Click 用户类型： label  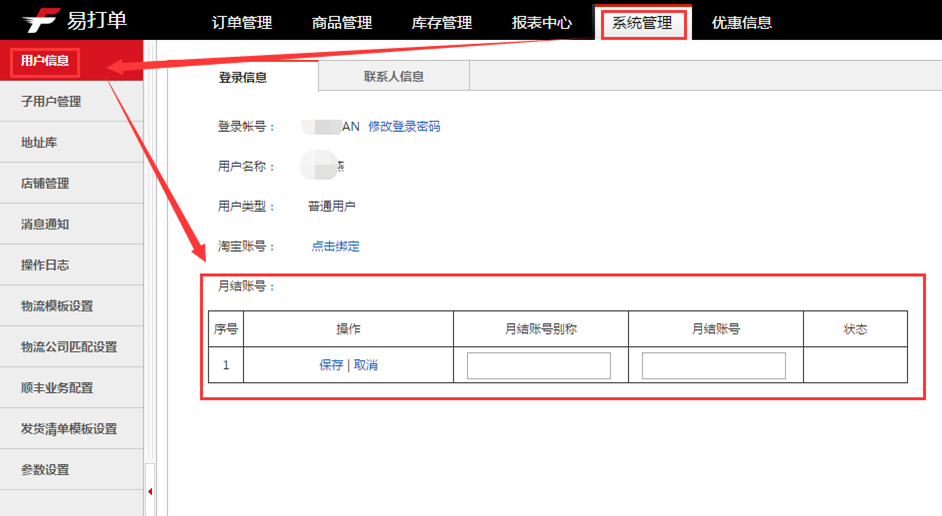tap(246, 206)
